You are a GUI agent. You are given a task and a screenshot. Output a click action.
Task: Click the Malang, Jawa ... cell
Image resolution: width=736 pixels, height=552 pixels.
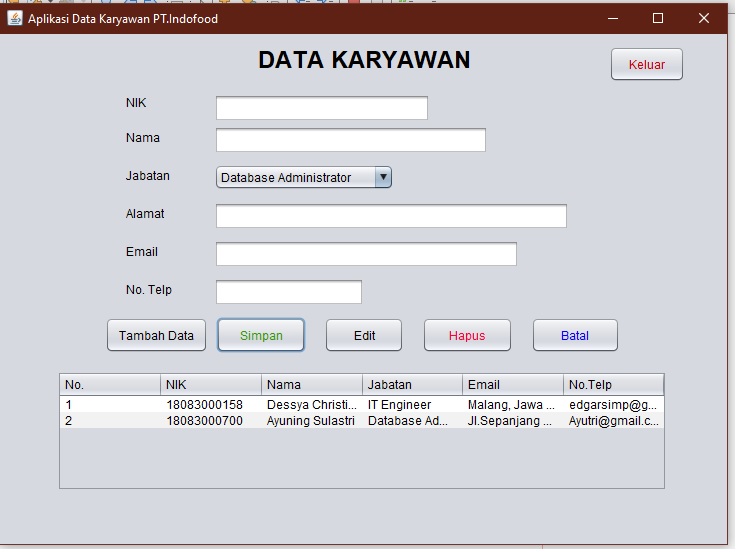pos(513,405)
